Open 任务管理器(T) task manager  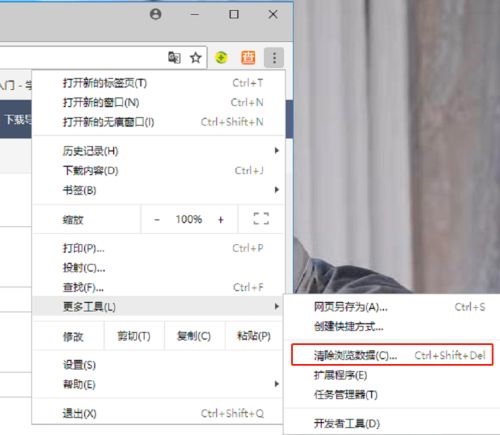(x=393, y=395)
